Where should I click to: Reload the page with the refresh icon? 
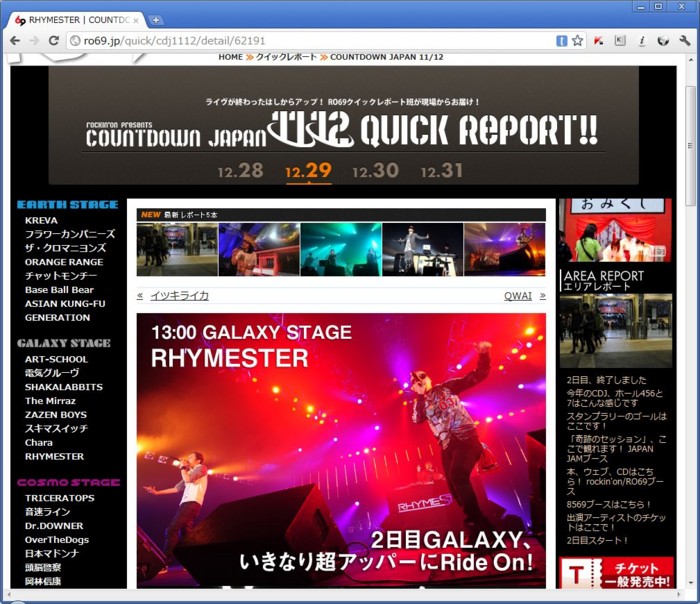(54, 41)
